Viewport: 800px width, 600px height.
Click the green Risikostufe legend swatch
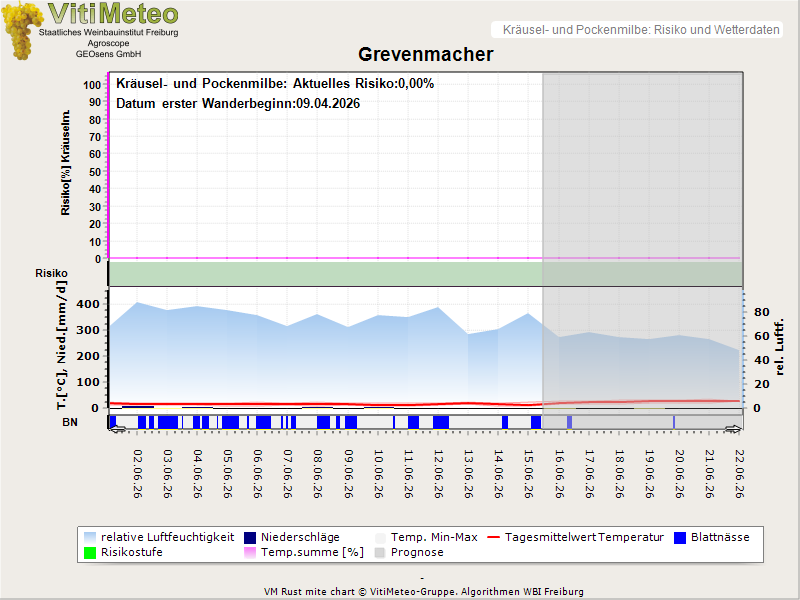[x=90, y=553]
